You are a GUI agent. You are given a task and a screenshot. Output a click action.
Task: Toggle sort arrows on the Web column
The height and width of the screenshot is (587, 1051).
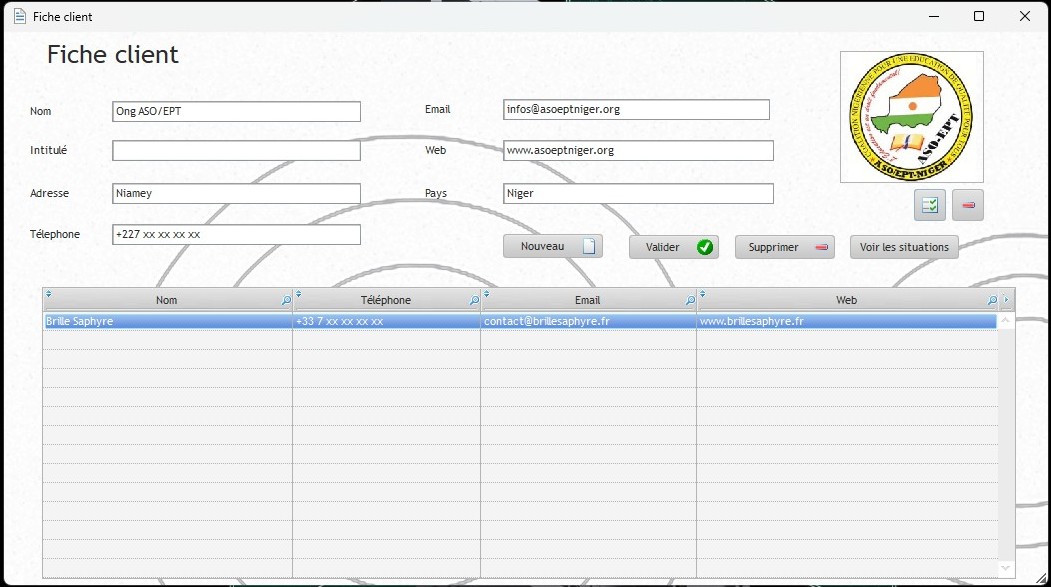tap(702, 295)
